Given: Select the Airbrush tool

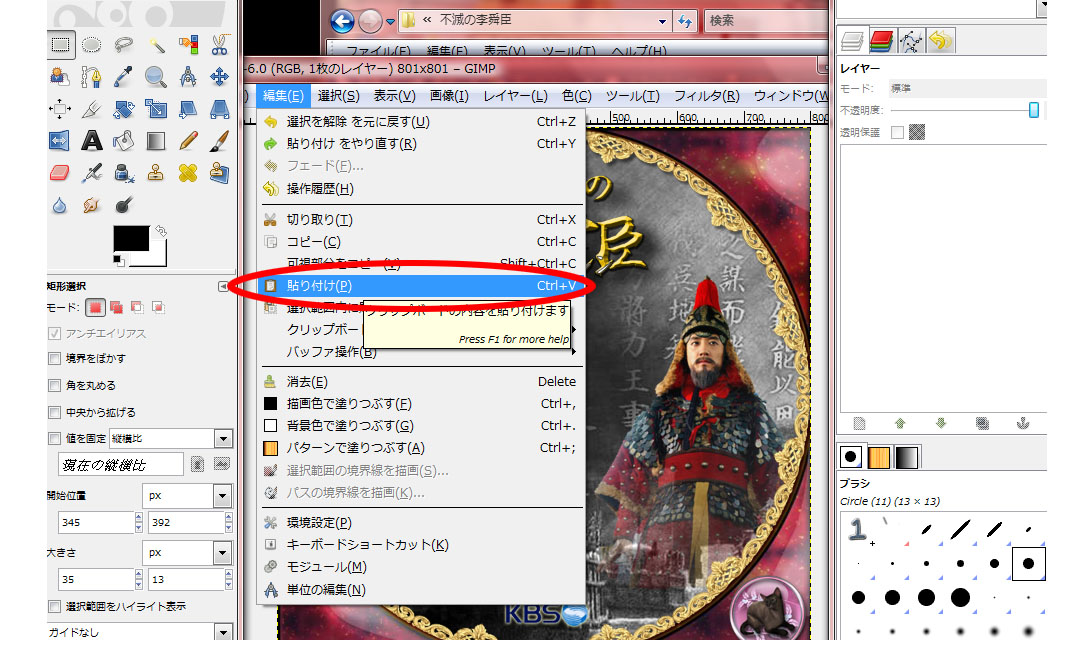Looking at the screenshot, I should (91, 172).
